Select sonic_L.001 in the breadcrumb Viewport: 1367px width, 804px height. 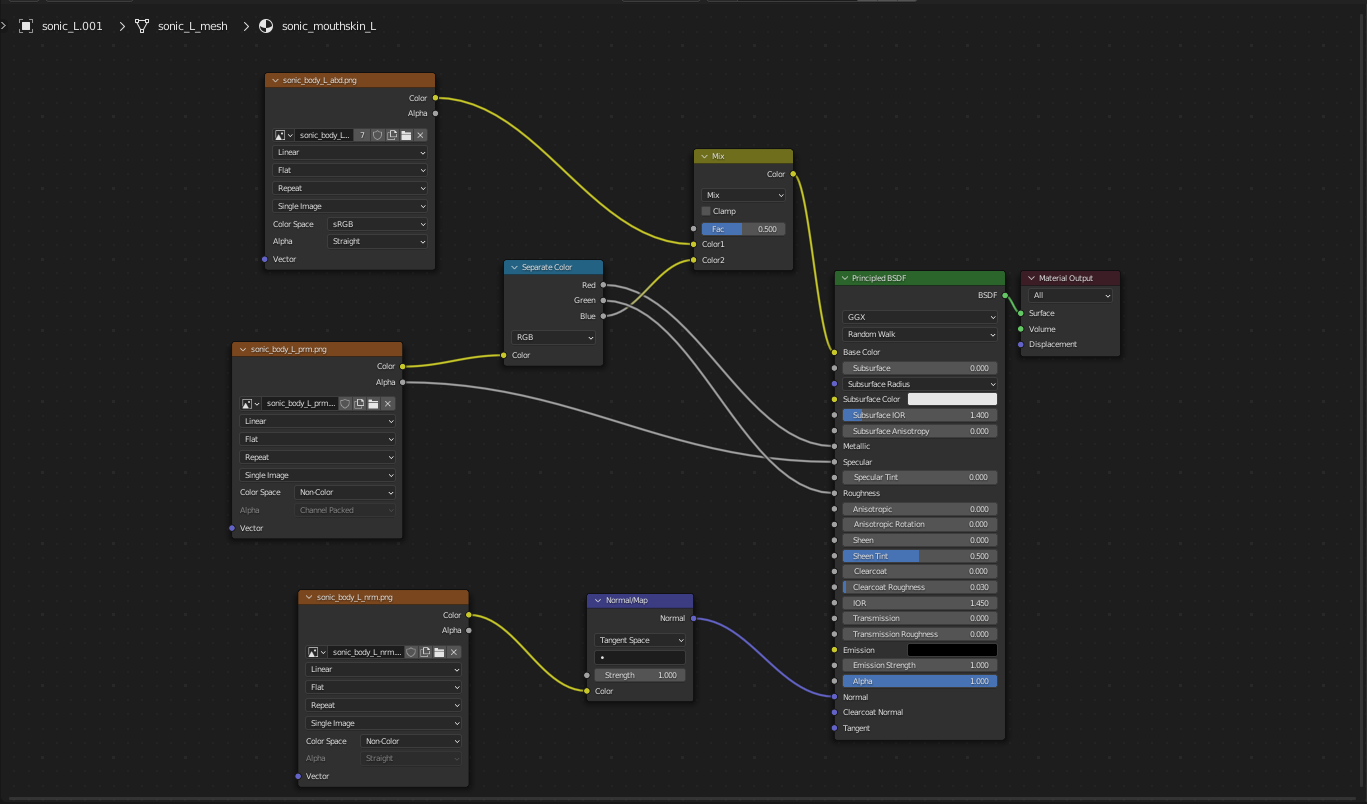tap(72, 26)
